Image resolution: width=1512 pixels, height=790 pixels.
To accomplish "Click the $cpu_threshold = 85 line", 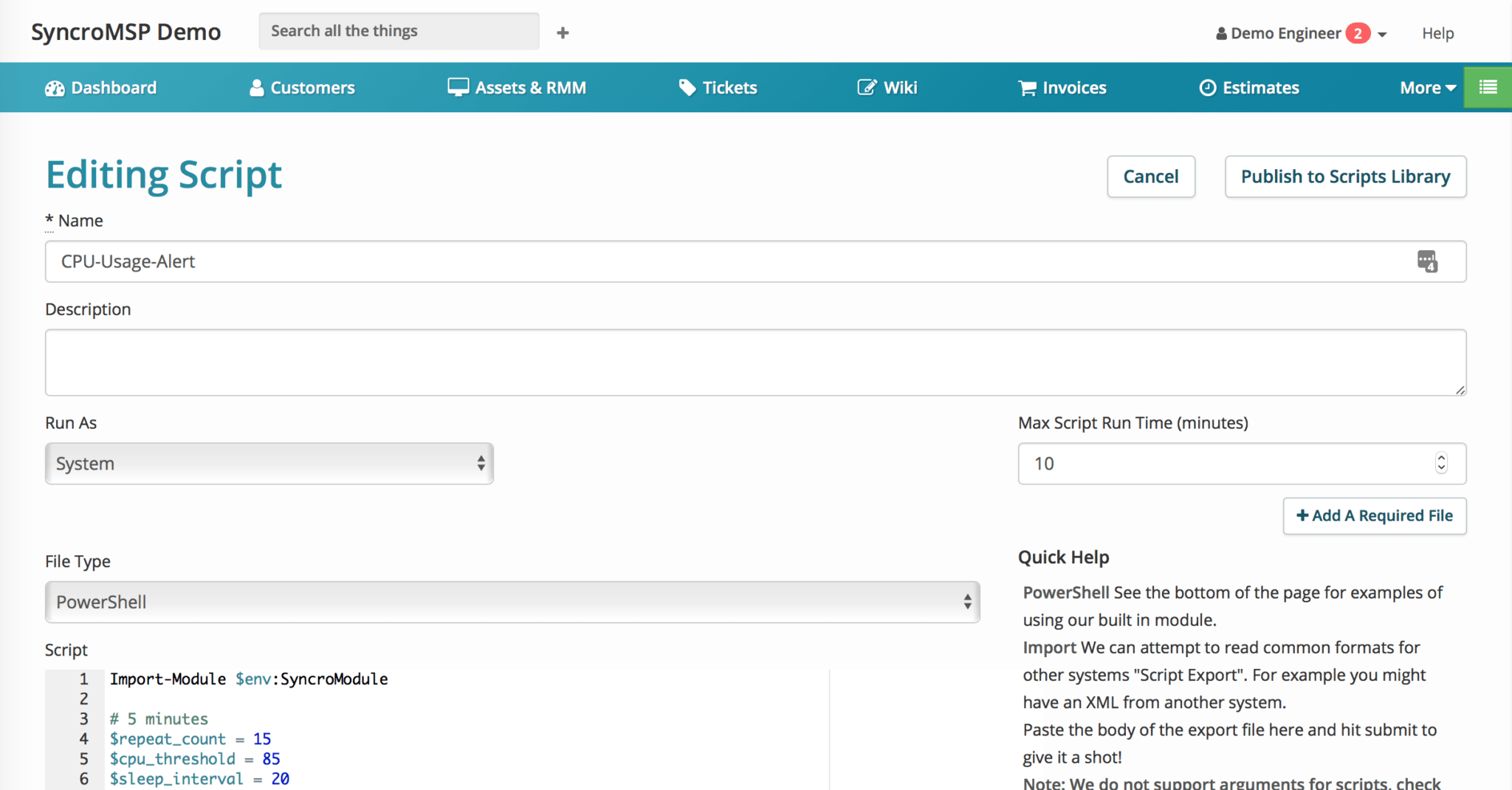I will [195, 758].
